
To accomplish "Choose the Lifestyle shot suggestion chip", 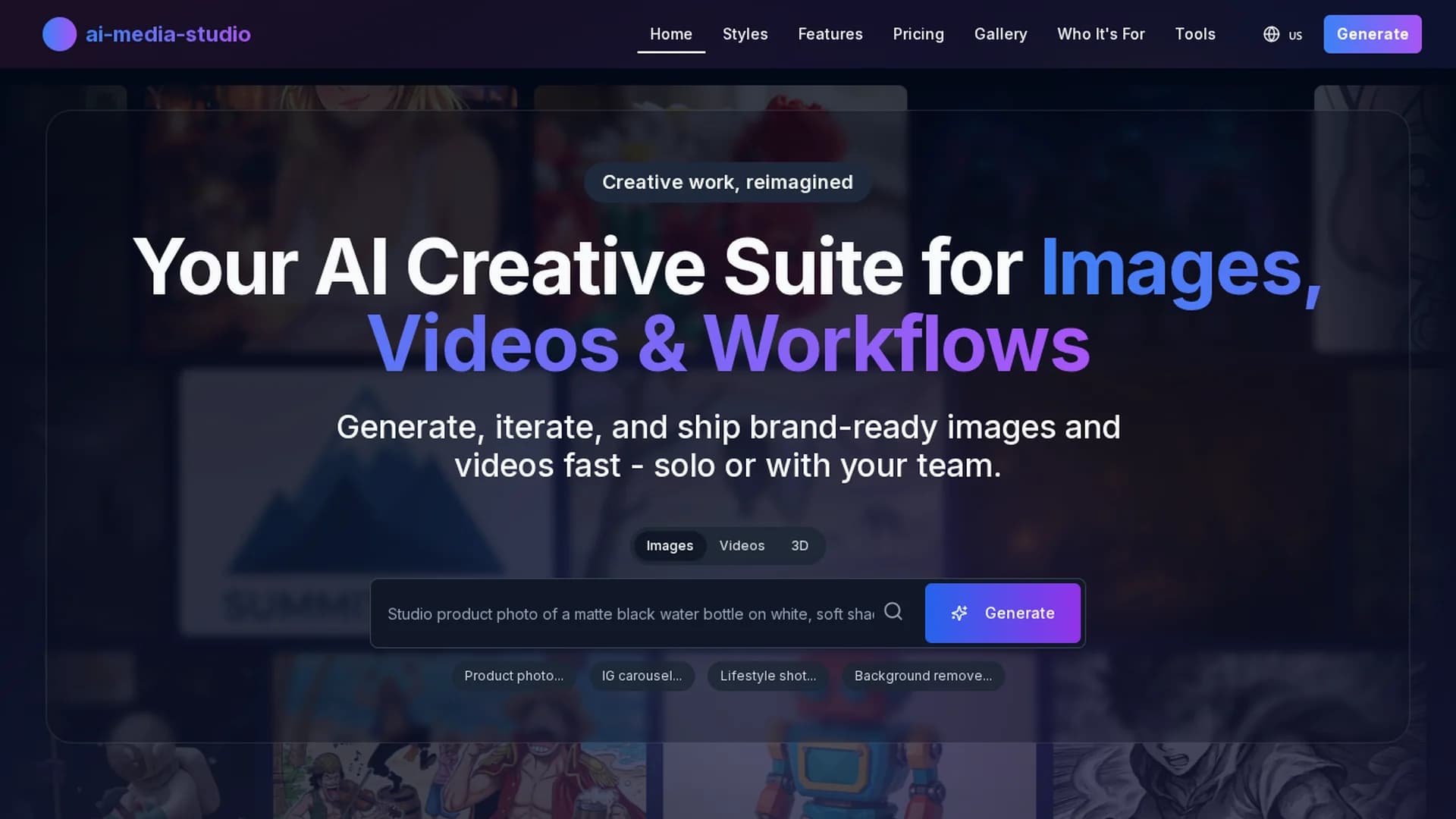I will point(768,676).
